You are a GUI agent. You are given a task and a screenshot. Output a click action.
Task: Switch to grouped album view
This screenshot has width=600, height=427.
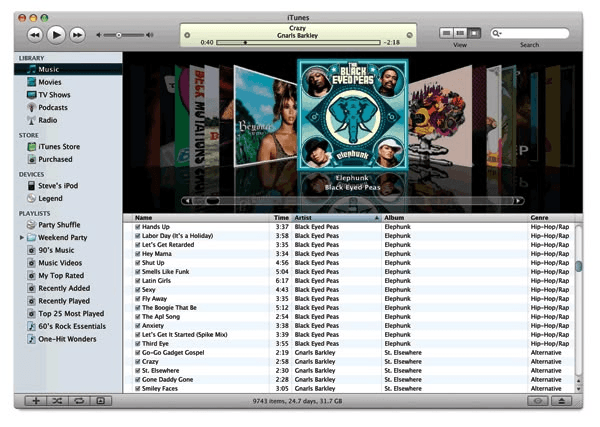[x=460, y=33]
